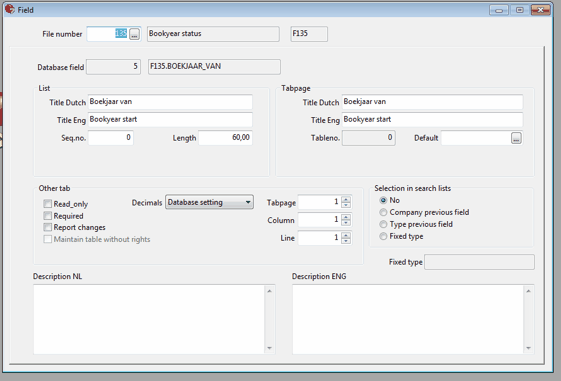Select the Fixed type radio option
The width and height of the screenshot is (561, 381).
[383, 236]
